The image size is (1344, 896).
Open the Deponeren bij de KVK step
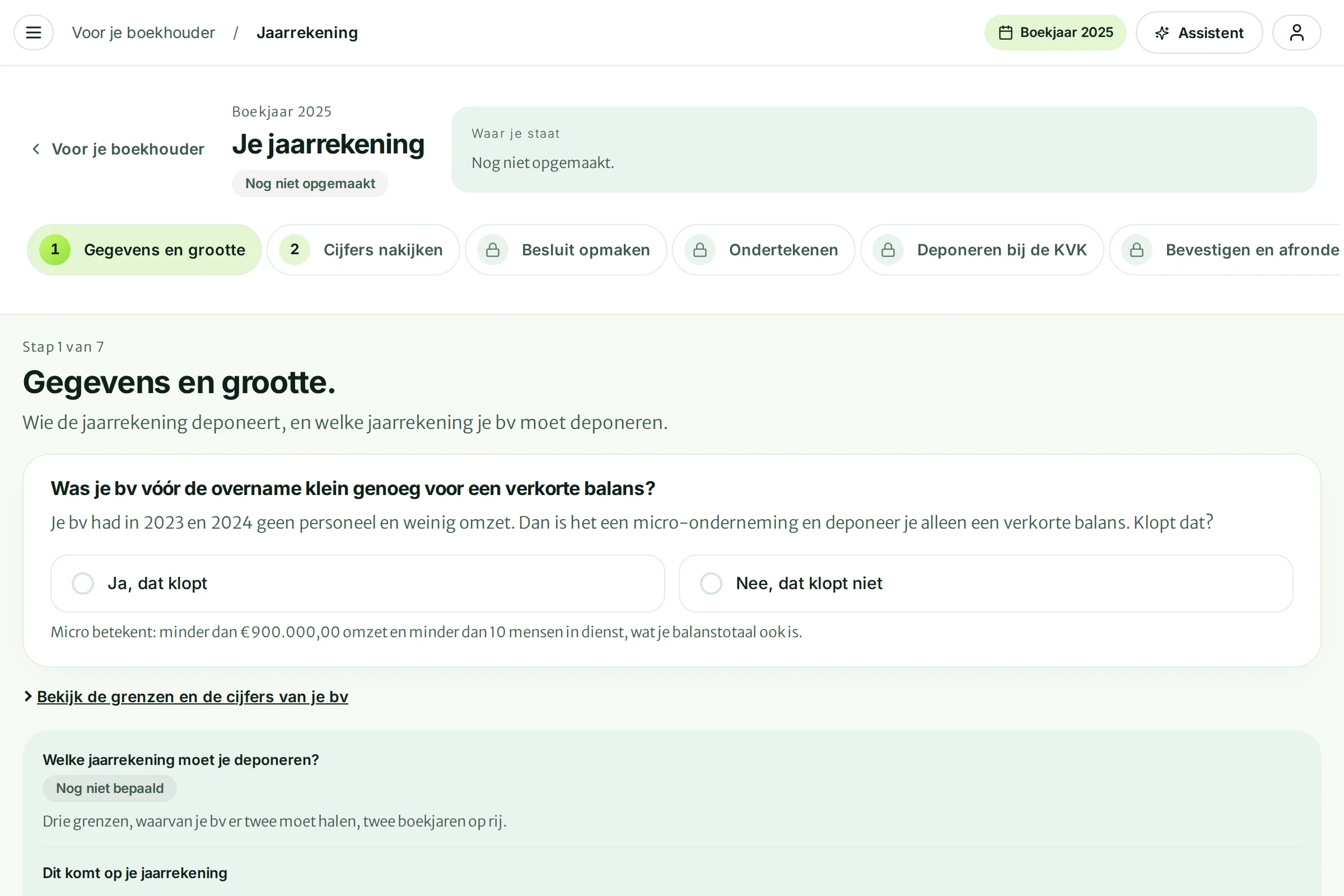click(x=982, y=250)
